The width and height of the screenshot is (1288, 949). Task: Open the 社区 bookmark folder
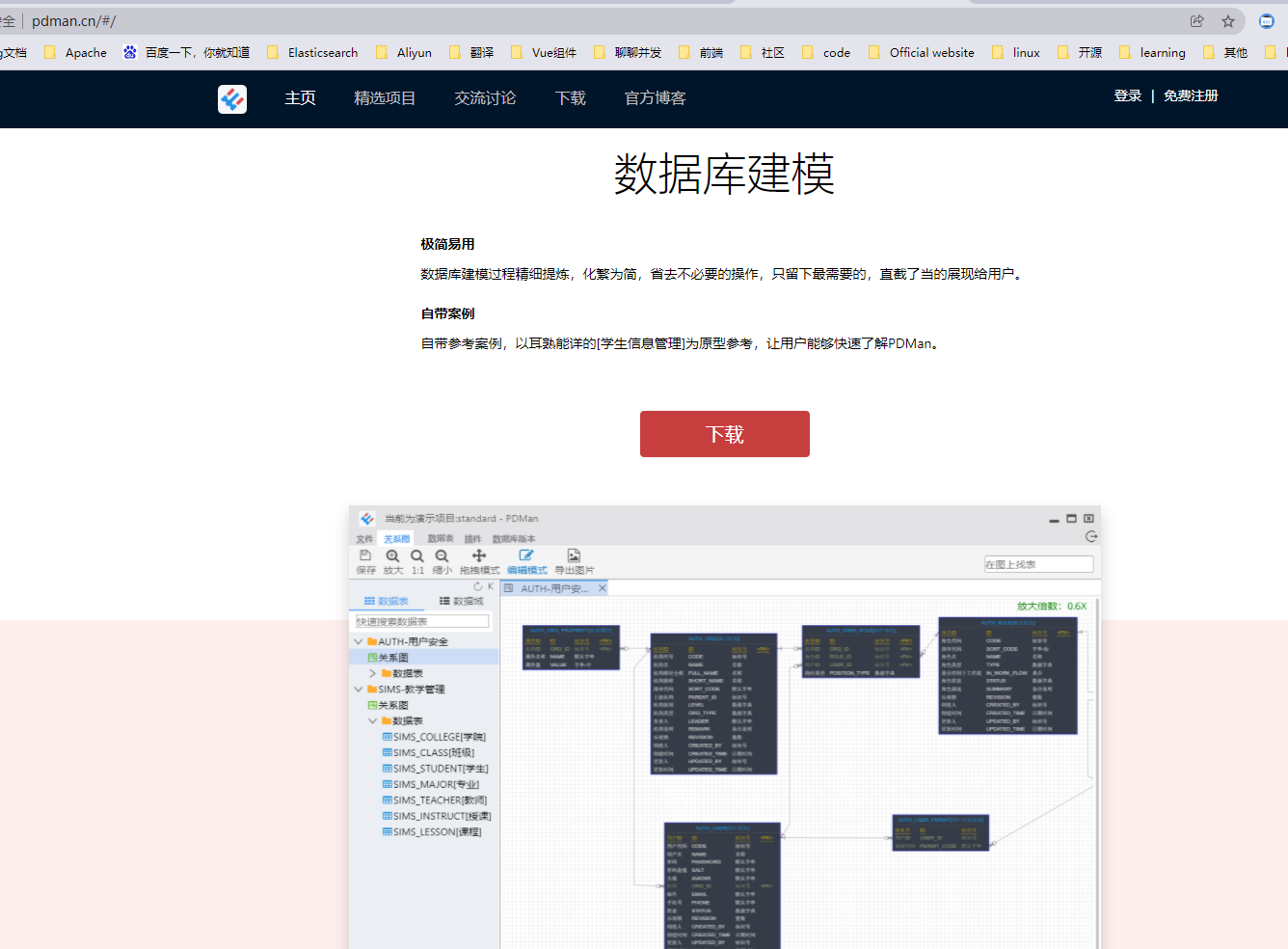click(x=763, y=53)
